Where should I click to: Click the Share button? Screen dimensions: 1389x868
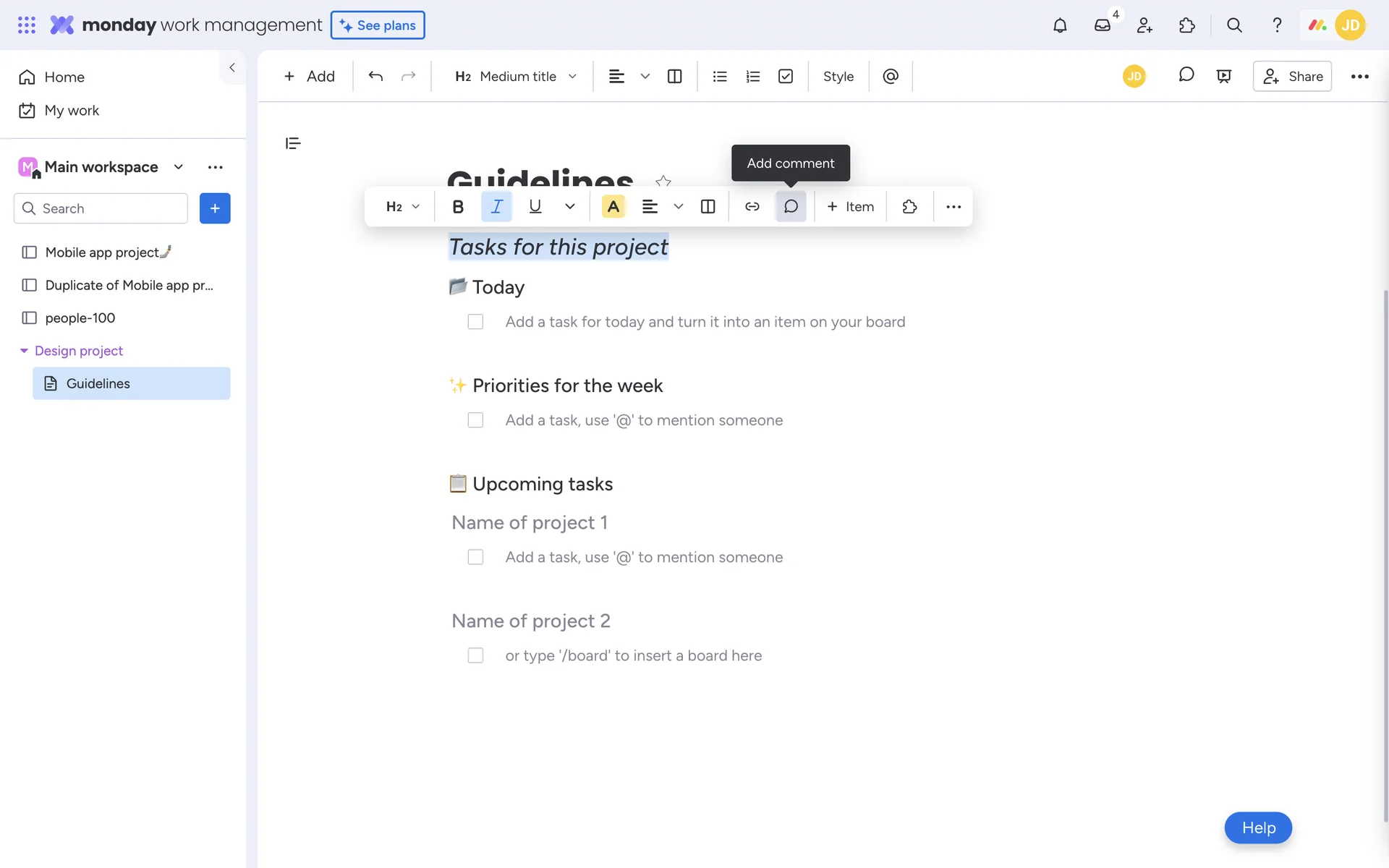(1292, 77)
